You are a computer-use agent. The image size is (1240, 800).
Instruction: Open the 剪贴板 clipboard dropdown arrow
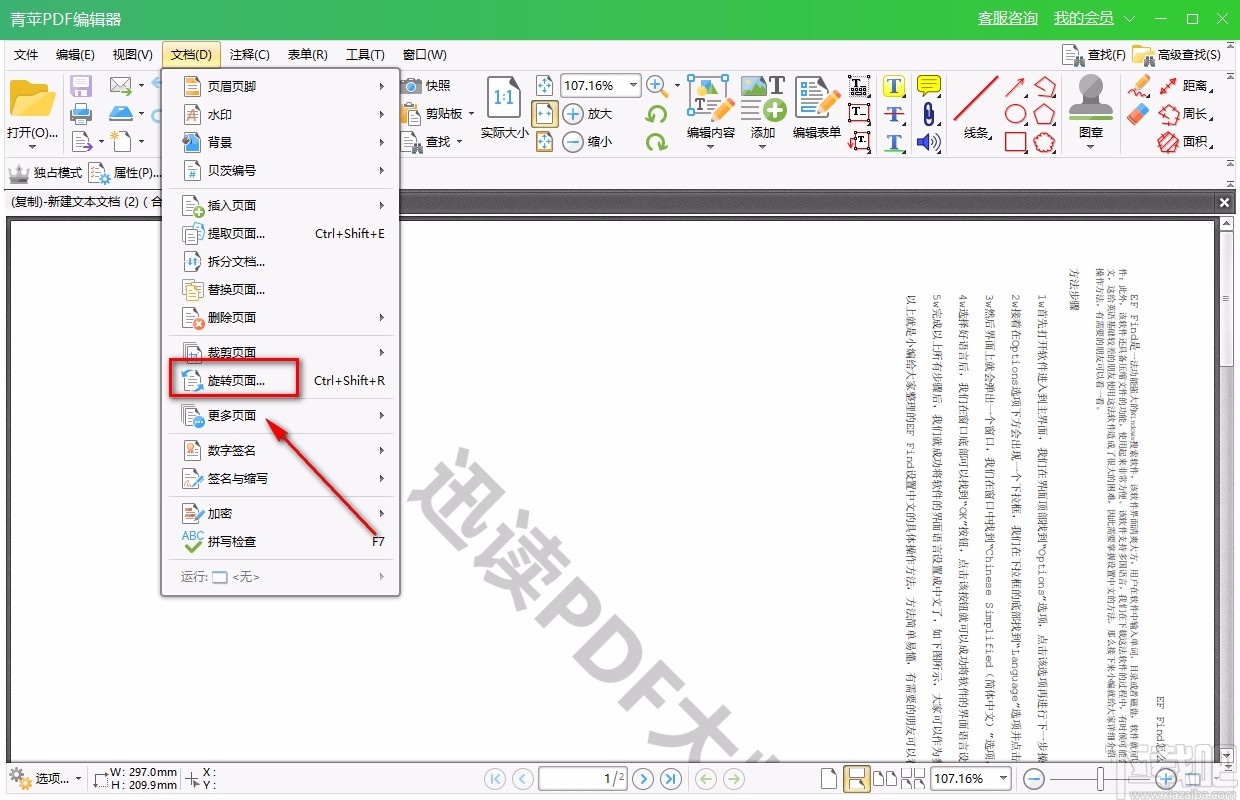(x=471, y=114)
